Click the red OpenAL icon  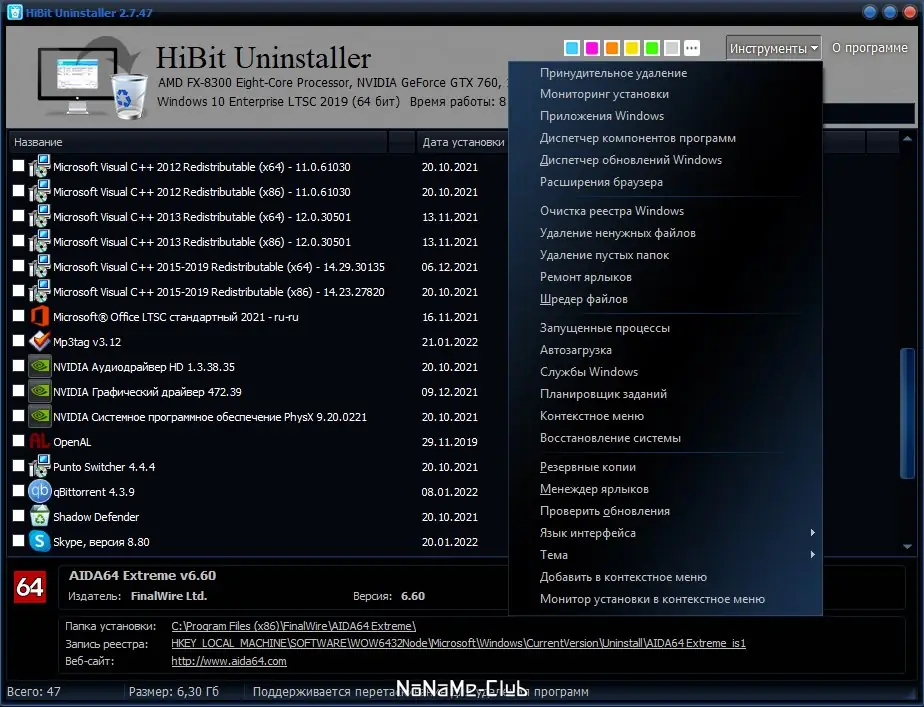click(39, 441)
